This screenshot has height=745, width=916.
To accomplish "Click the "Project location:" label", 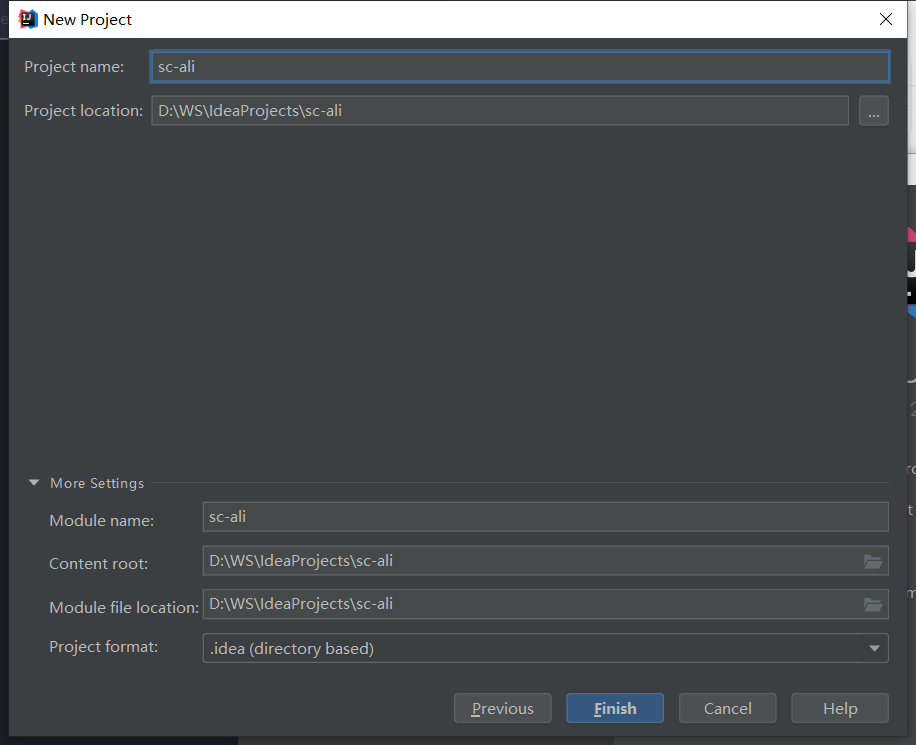I will pos(84,110).
